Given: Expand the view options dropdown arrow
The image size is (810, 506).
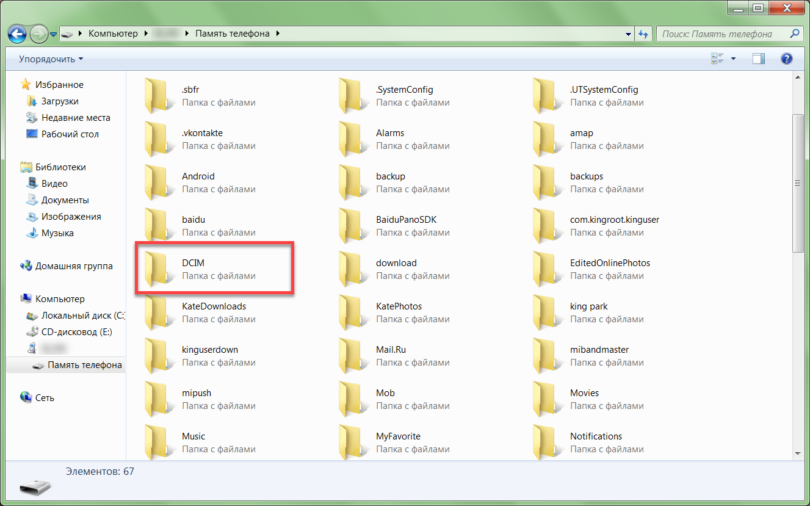Looking at the screenshot, I should (733, 59).
